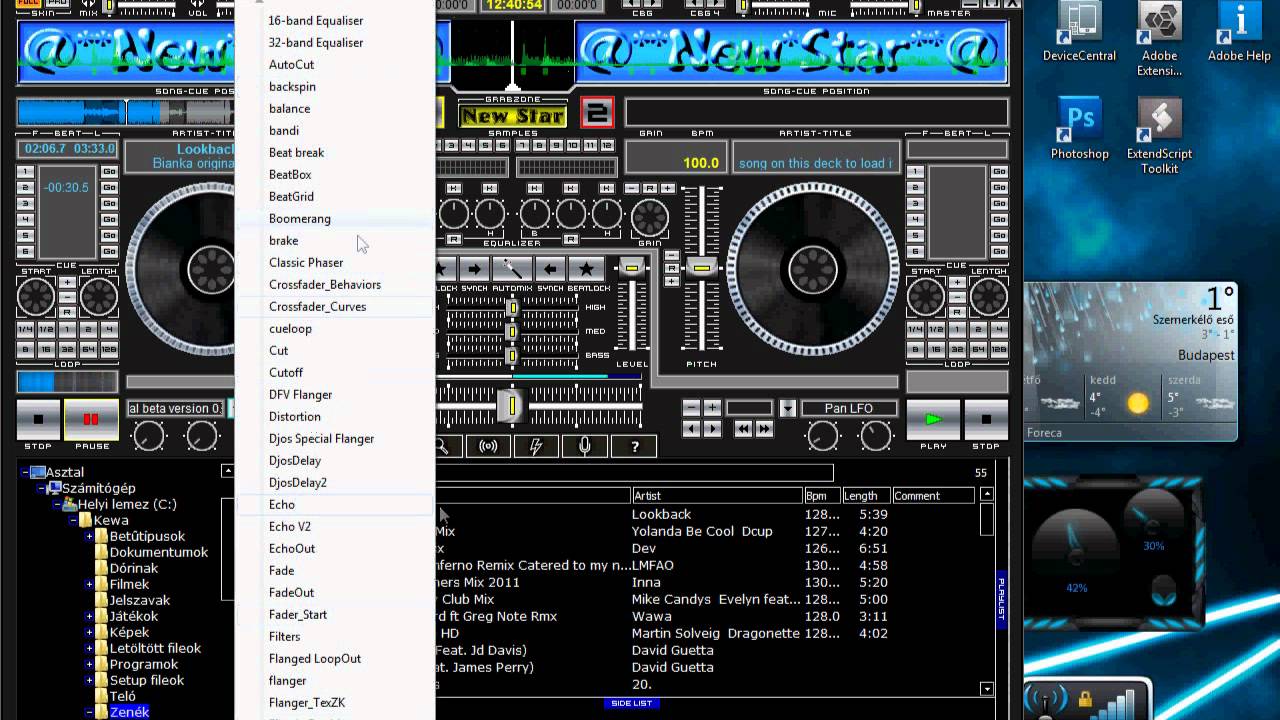Choose 16-band Equaliser menu entry
This screenshot has height=720, width=1280.
[x=335, y=21]
